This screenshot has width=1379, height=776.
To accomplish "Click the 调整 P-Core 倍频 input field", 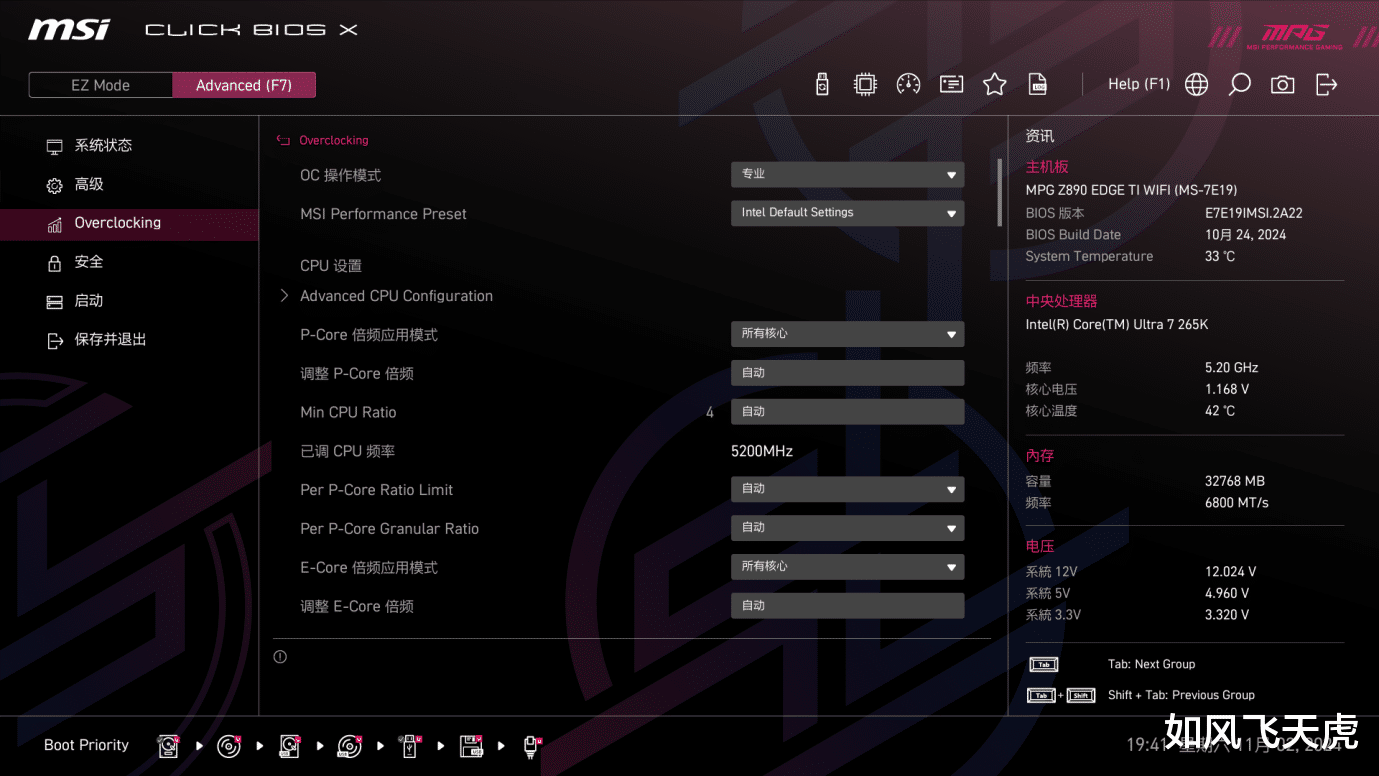I will [847, 373].
